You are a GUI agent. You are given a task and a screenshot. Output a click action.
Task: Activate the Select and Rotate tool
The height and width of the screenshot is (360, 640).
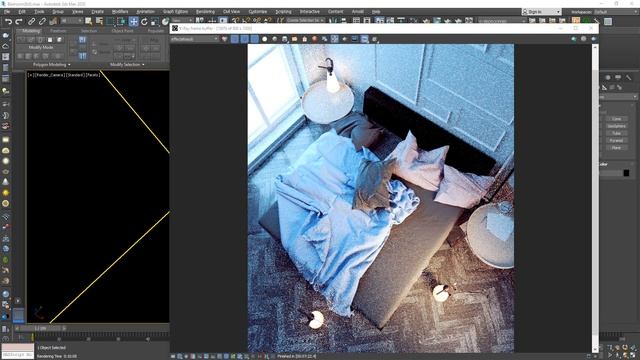144,21
